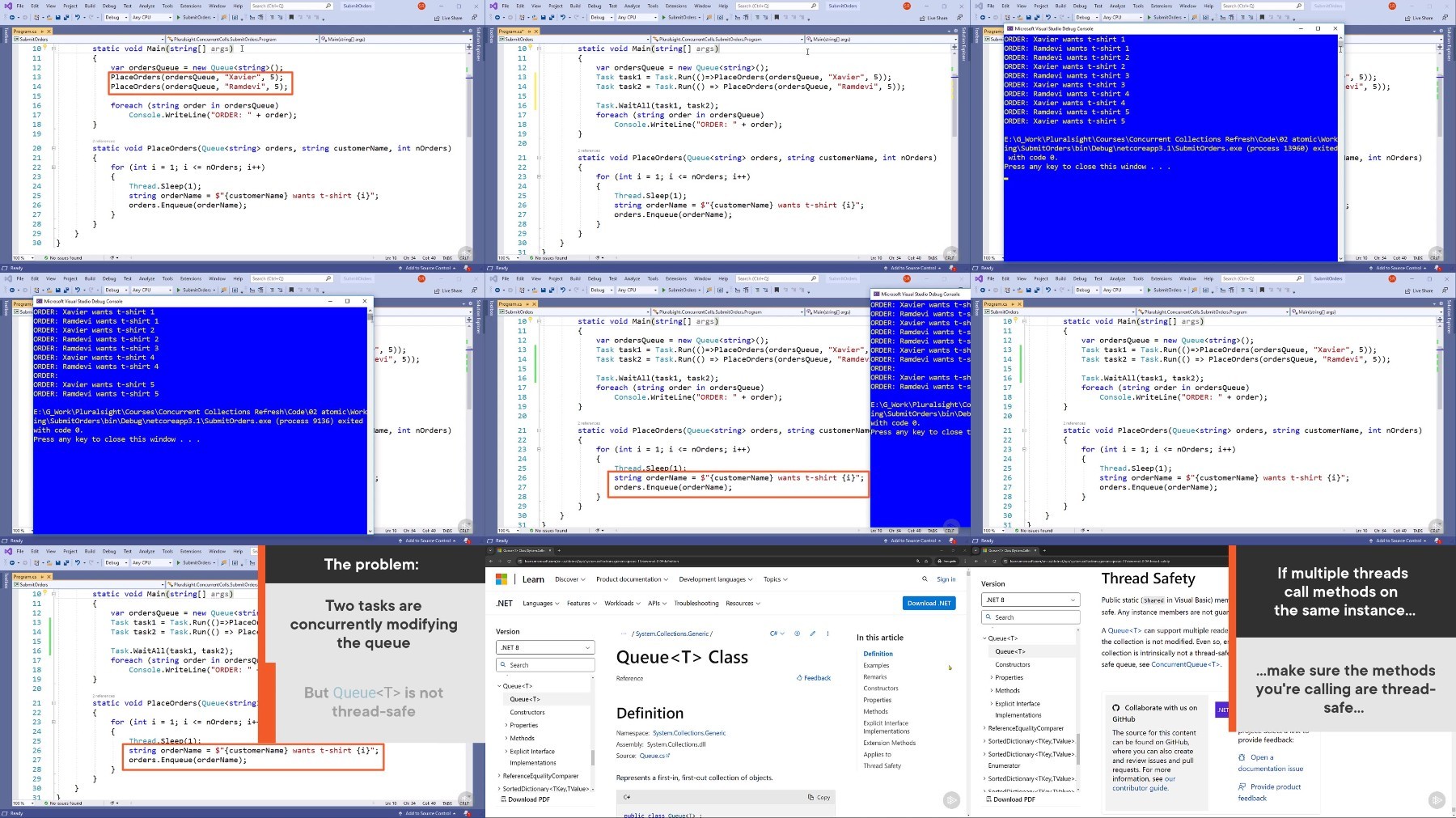Image resolution: width=1456 pixels, height=818 pixels.
Task: Click Open File icon in top-left Visual Studio toolbar
Action: tap(49, 17)
